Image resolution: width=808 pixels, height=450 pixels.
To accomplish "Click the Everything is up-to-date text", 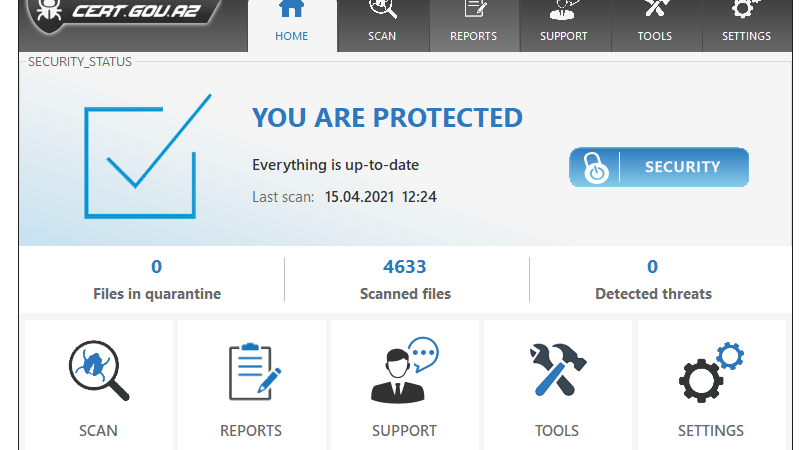I will [334, 164].
